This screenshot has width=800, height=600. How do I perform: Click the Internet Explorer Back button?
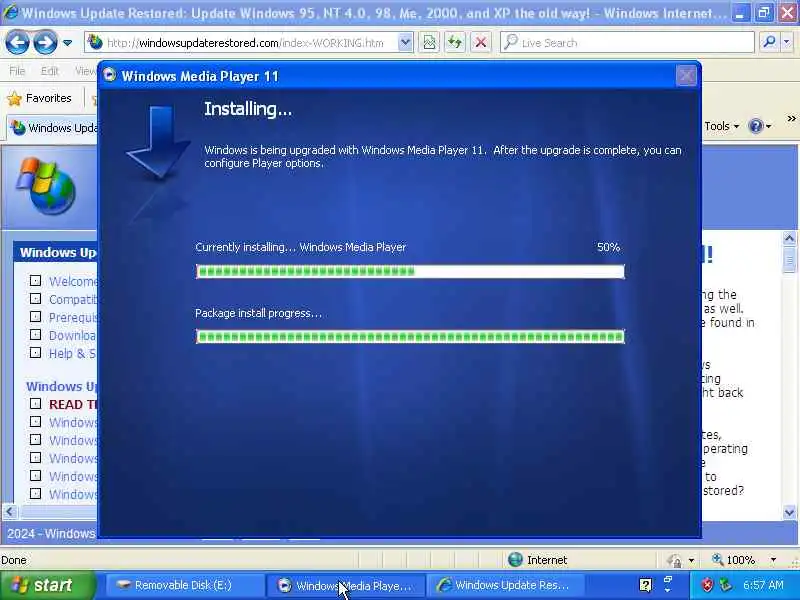(17, 42)
